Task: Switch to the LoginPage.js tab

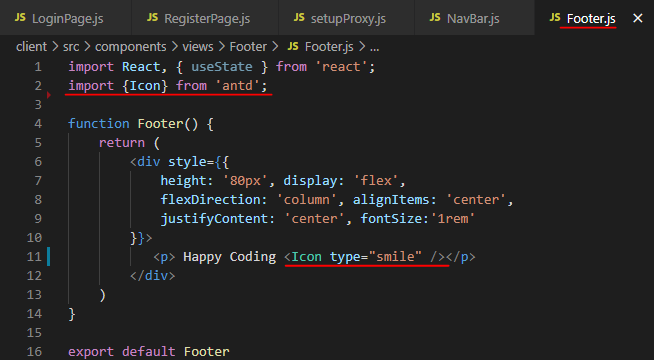Action: [65, 18]
